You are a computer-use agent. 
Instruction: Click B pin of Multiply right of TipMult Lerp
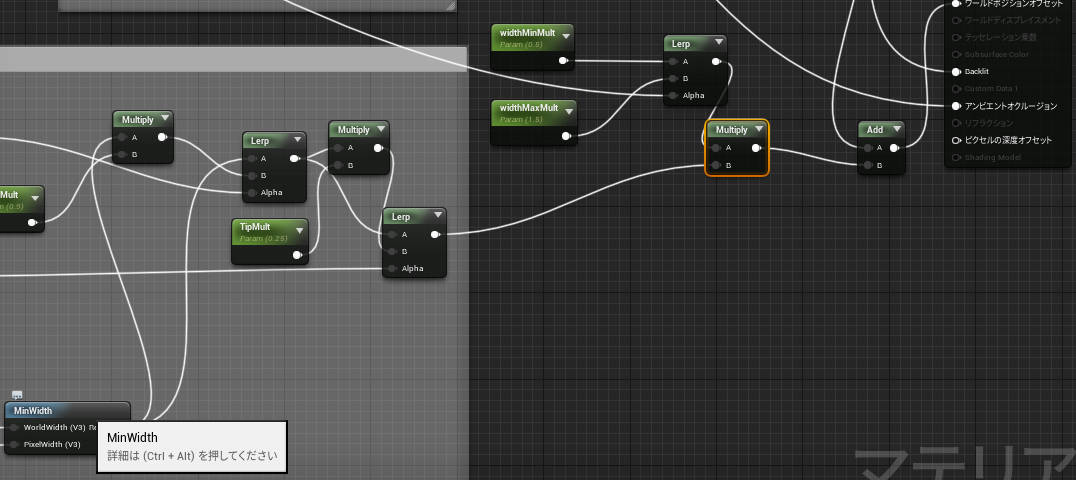pos(338,165)
